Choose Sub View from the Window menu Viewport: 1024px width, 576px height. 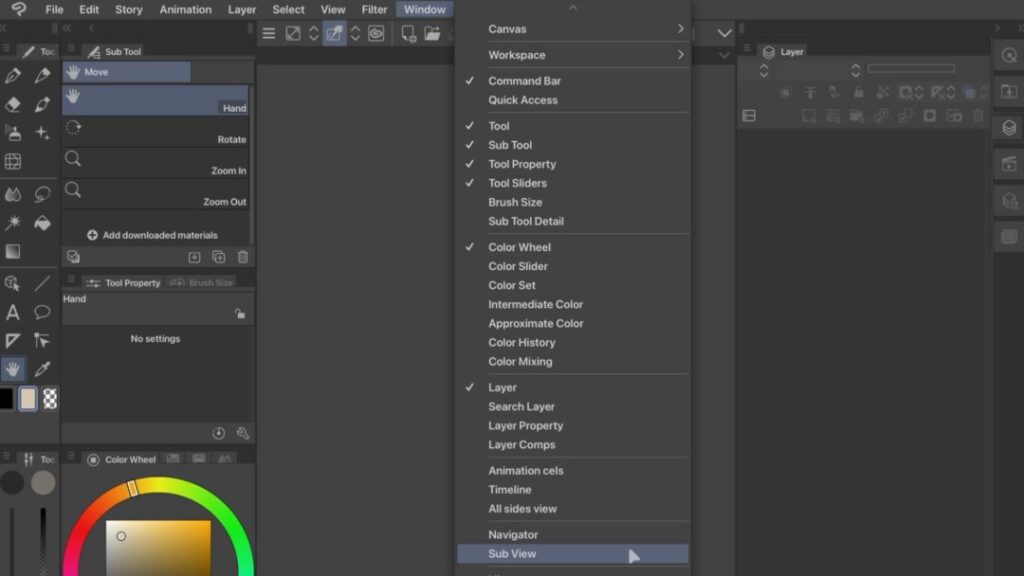pyautogui.click(x=512, y=554)
